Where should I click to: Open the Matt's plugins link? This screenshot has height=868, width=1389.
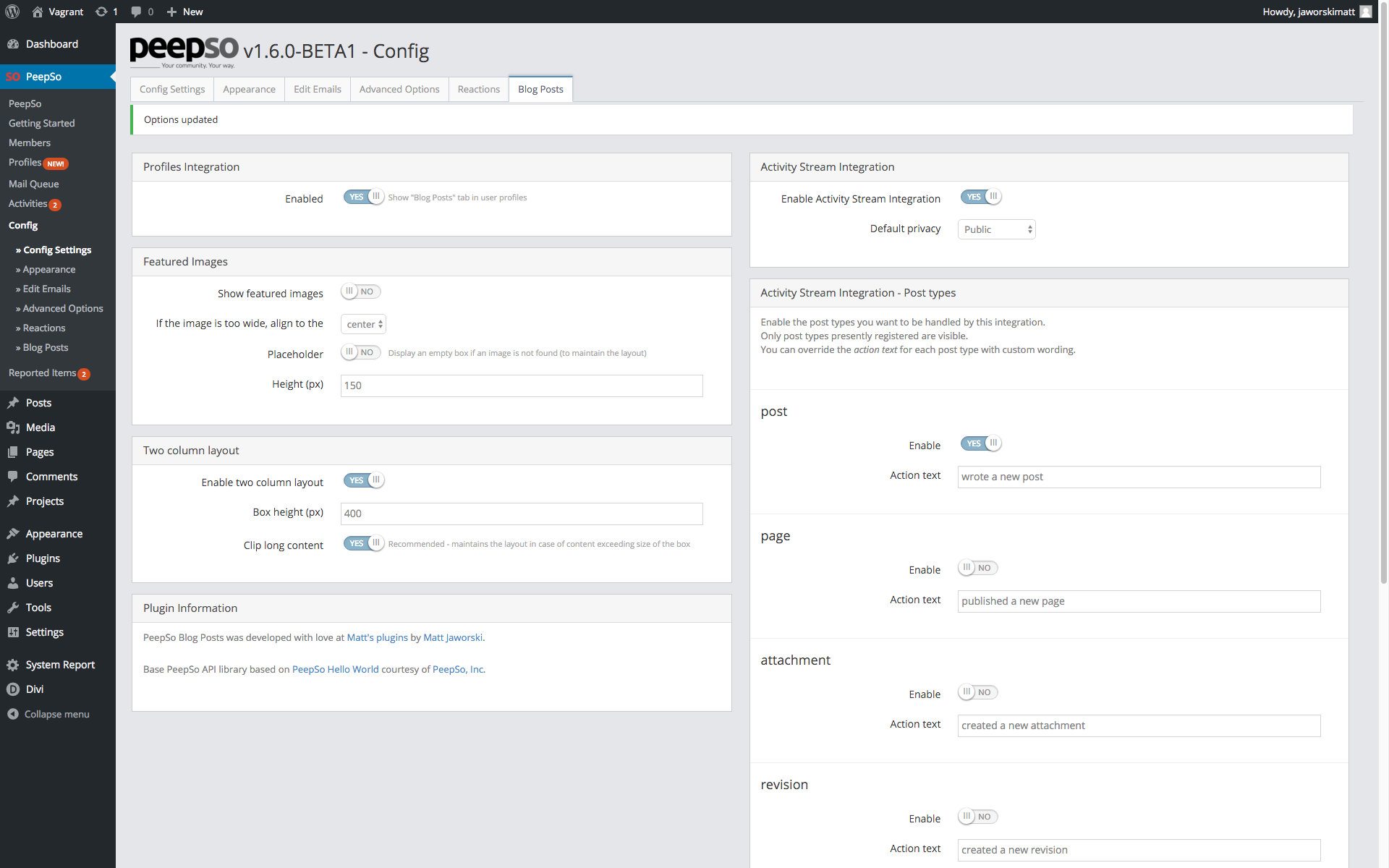[x=378, y=637]
